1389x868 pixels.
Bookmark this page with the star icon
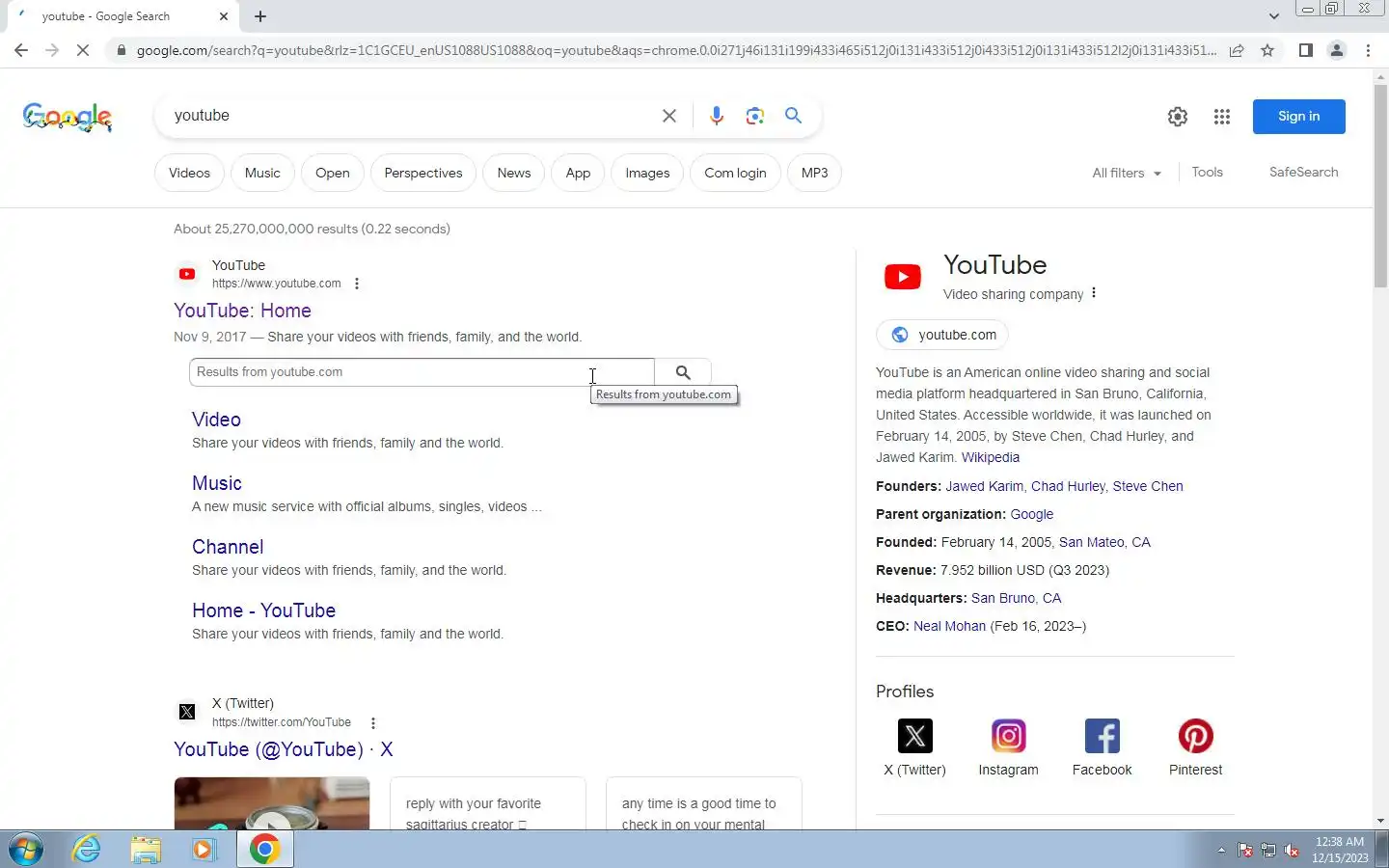click(x=1267, y=50)
